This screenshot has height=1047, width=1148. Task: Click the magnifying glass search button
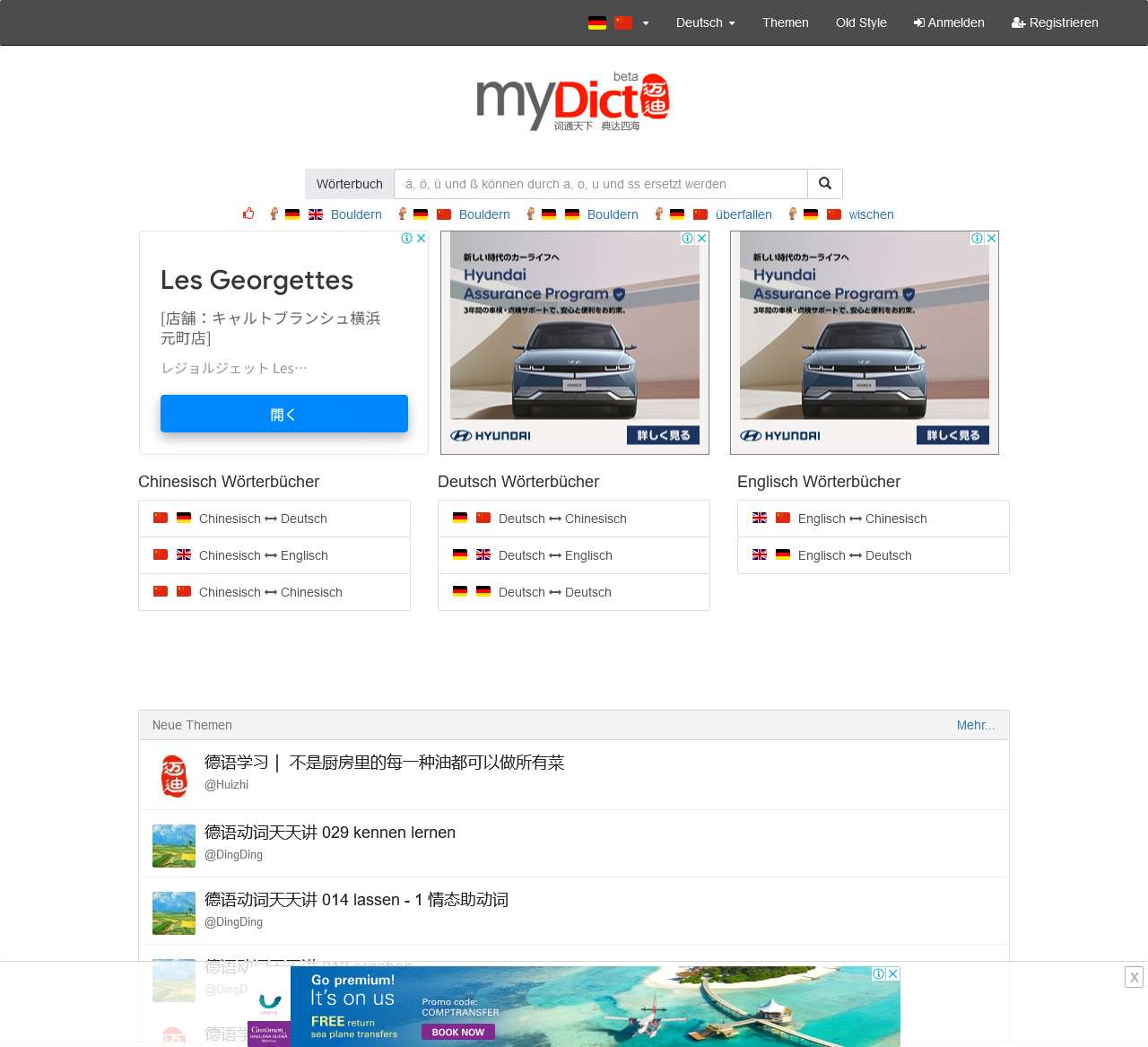click(x=824, y=184)
